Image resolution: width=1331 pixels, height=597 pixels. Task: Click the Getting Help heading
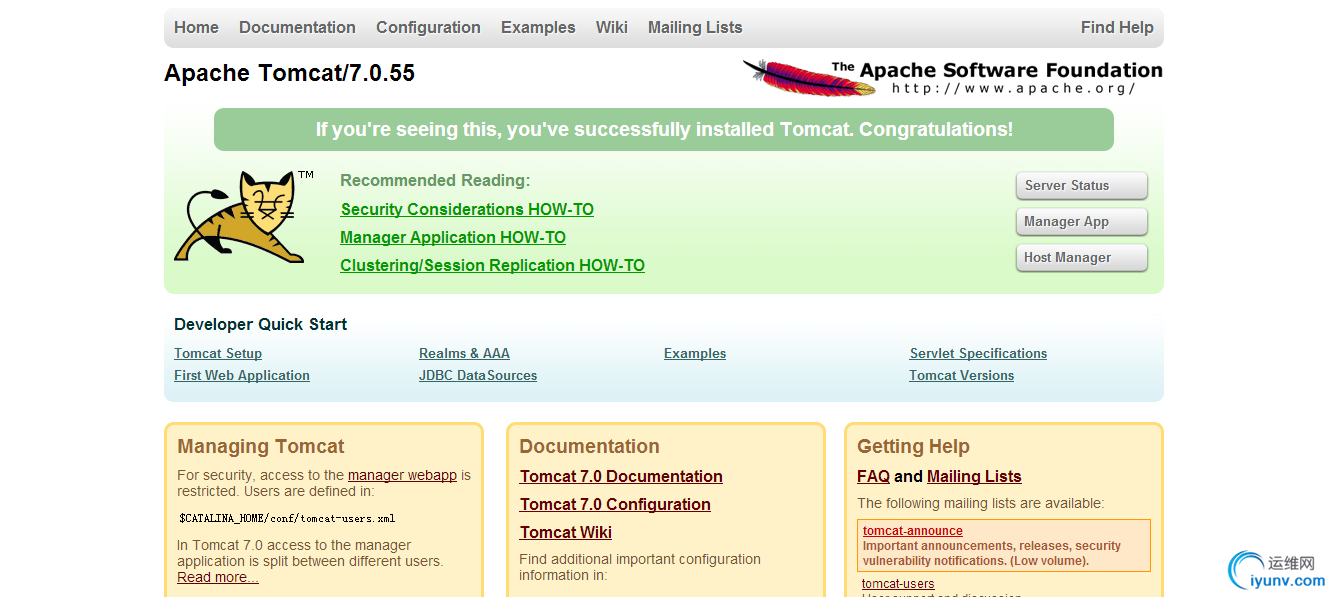913,446
